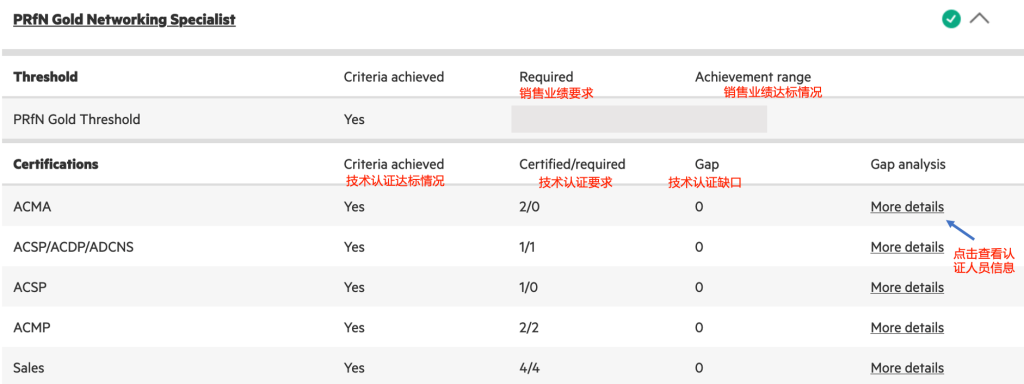Select the ACSP/ACDP/ADCNS row label

(x=74, y=248)
